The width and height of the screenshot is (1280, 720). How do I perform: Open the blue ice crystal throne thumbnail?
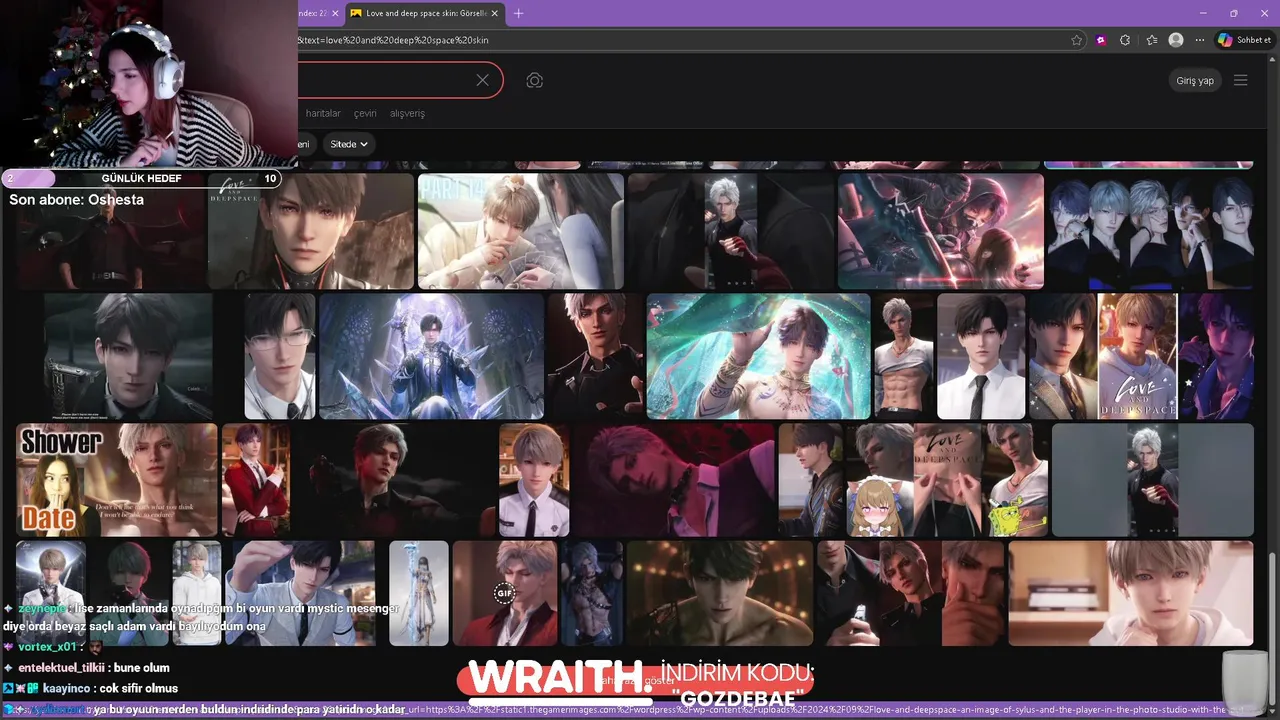click(x=431, y=356)
